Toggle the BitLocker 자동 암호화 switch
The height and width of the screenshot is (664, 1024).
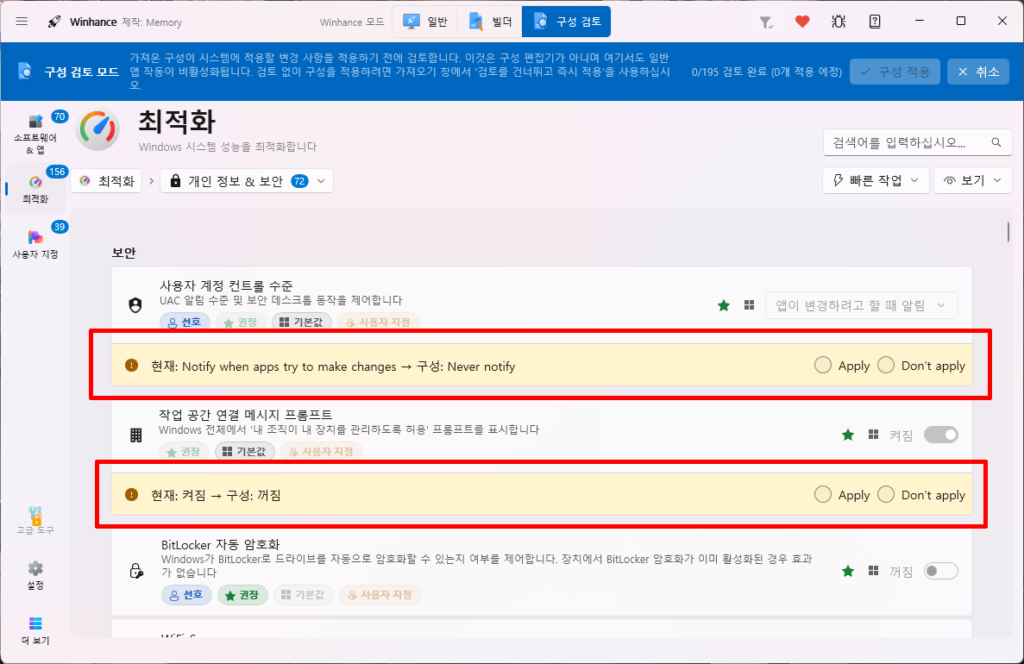(x=941, y=571)
